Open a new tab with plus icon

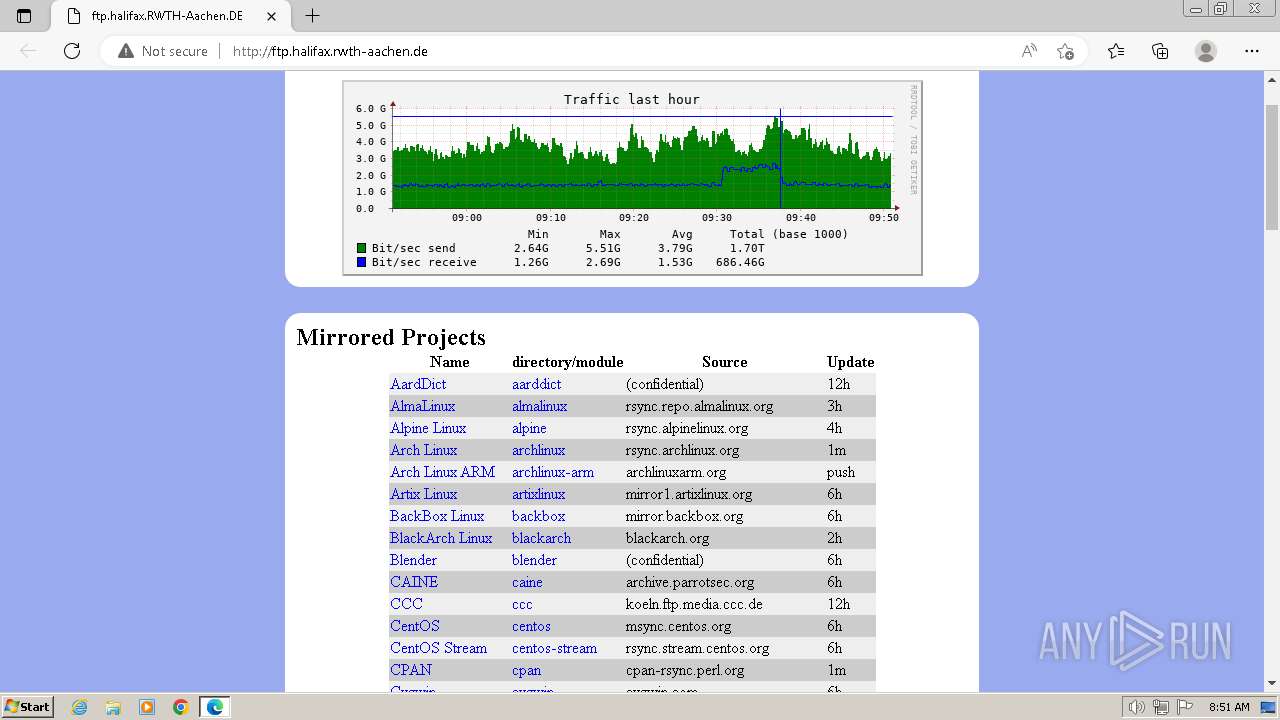(x=313, y=16)
